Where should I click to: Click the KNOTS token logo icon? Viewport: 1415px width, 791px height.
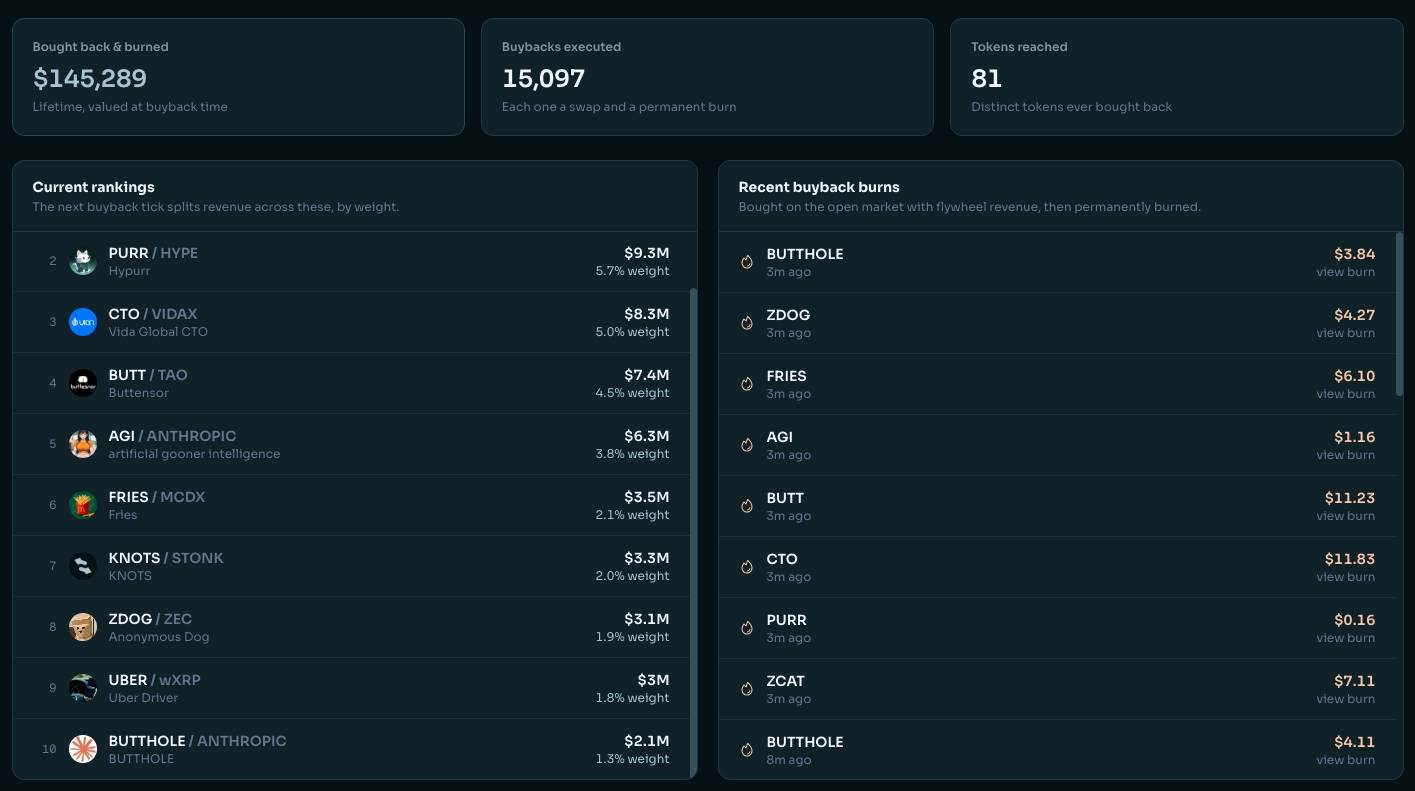pos(83,566)
